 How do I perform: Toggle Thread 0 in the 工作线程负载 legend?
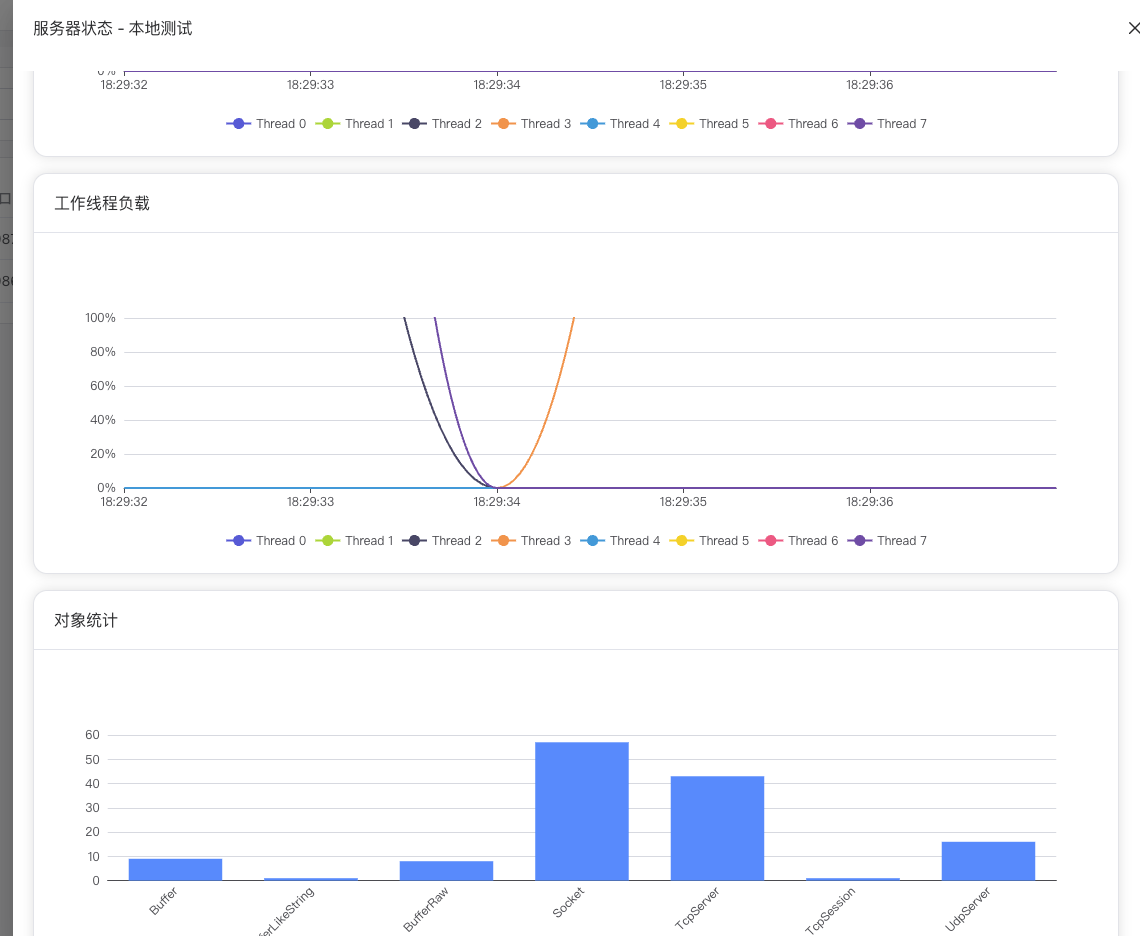pyautogui.click(x=267, y=541)
